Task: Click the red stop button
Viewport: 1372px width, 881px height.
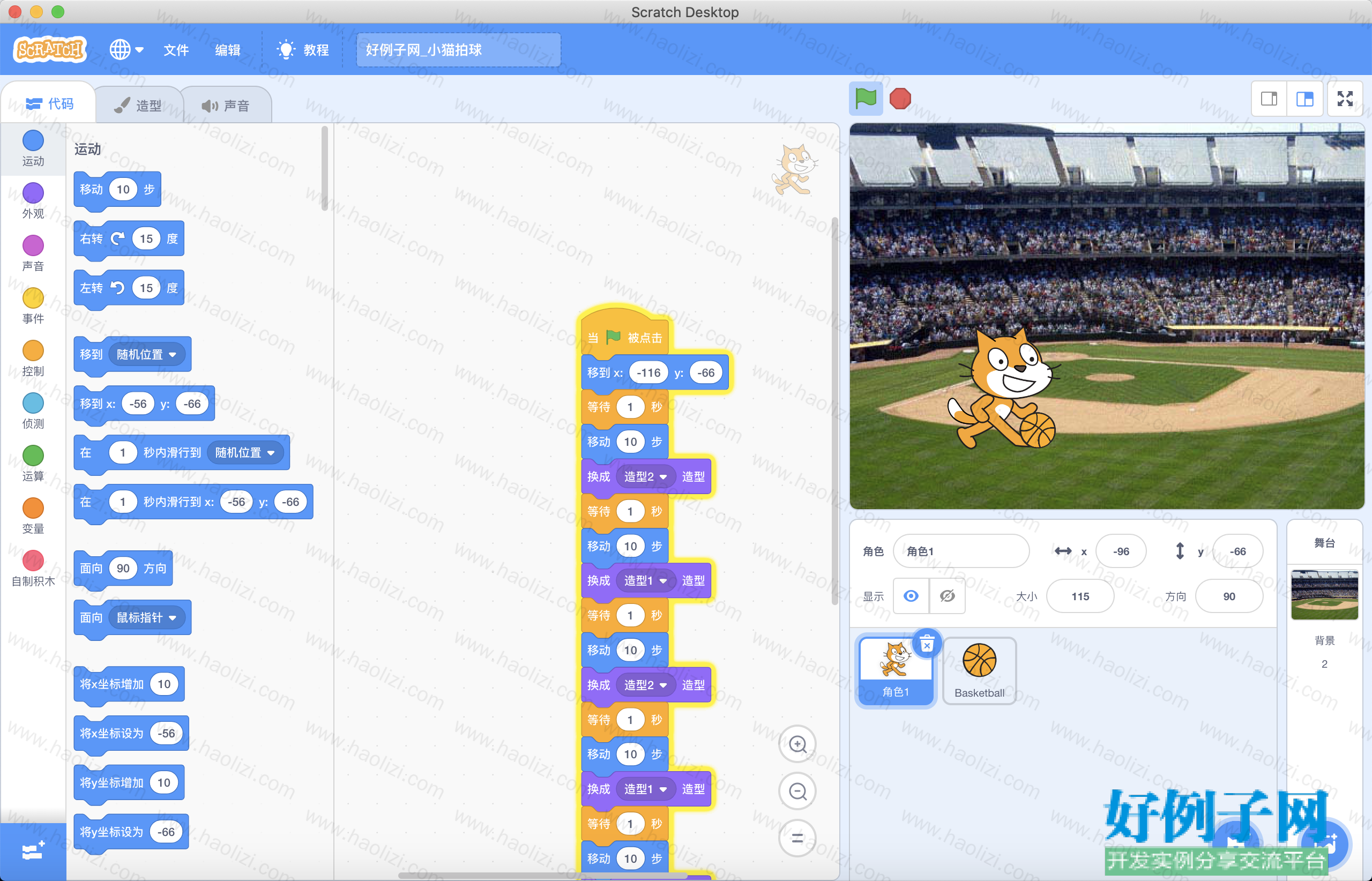Action: pos(900,99)
